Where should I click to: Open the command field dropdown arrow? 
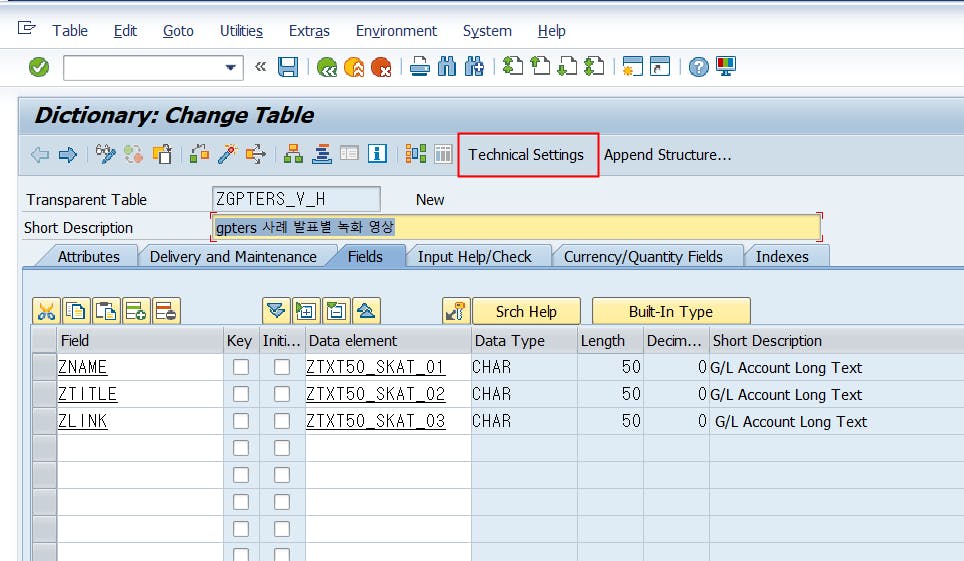point(231,68)
